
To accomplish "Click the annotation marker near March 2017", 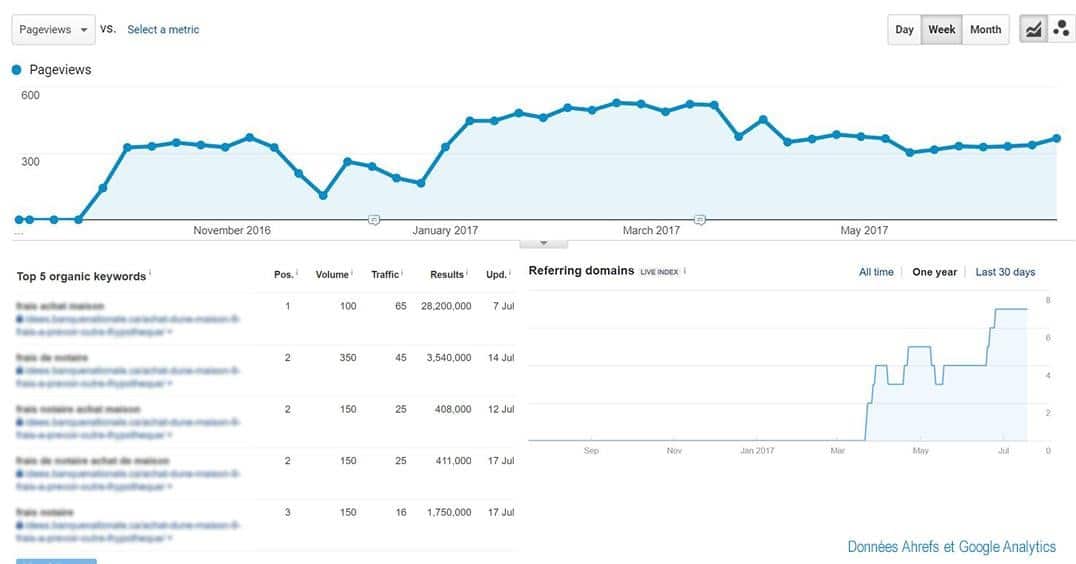I will pos(700,219).
